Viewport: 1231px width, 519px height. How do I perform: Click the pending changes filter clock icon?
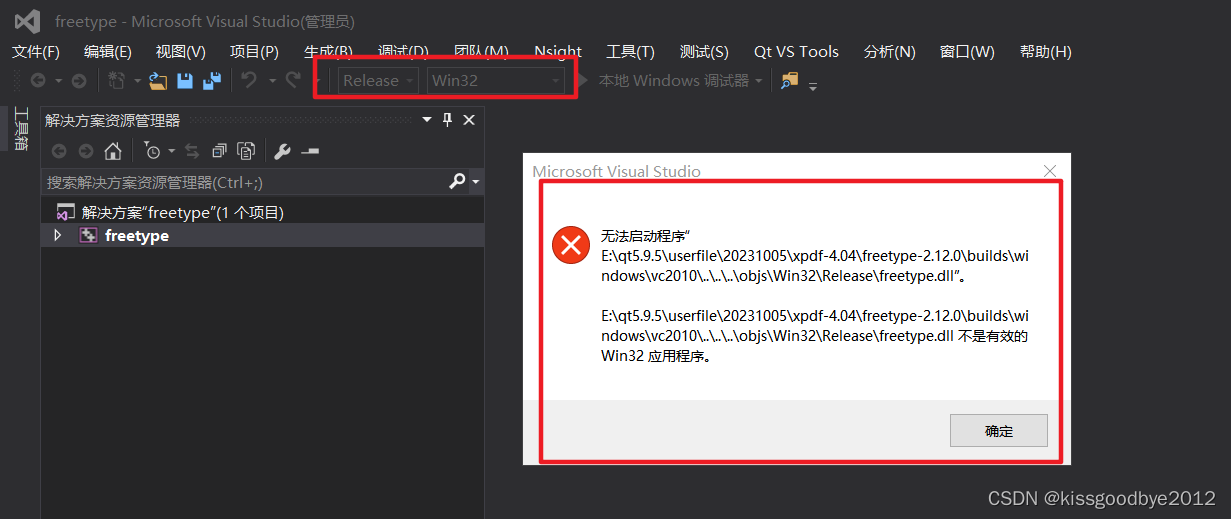(x=152, y=151)
